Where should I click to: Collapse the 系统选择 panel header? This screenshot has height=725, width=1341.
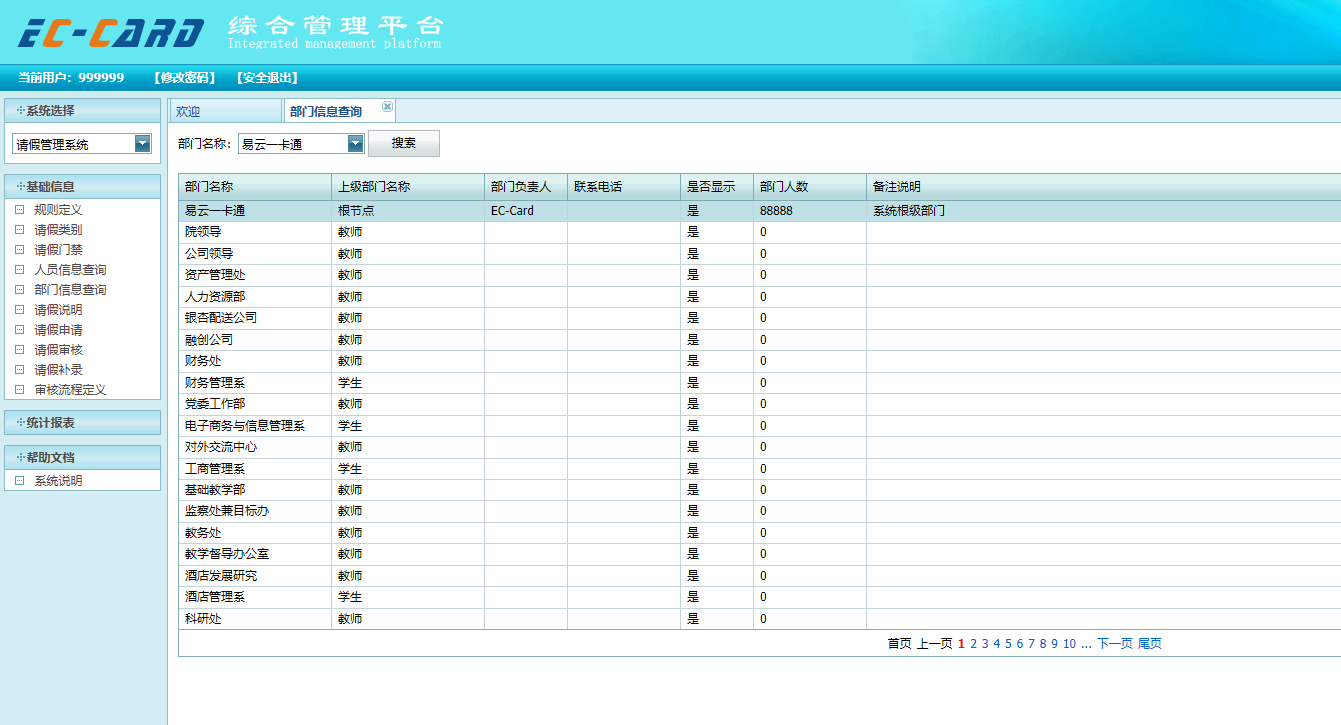(x=82, y=111)
